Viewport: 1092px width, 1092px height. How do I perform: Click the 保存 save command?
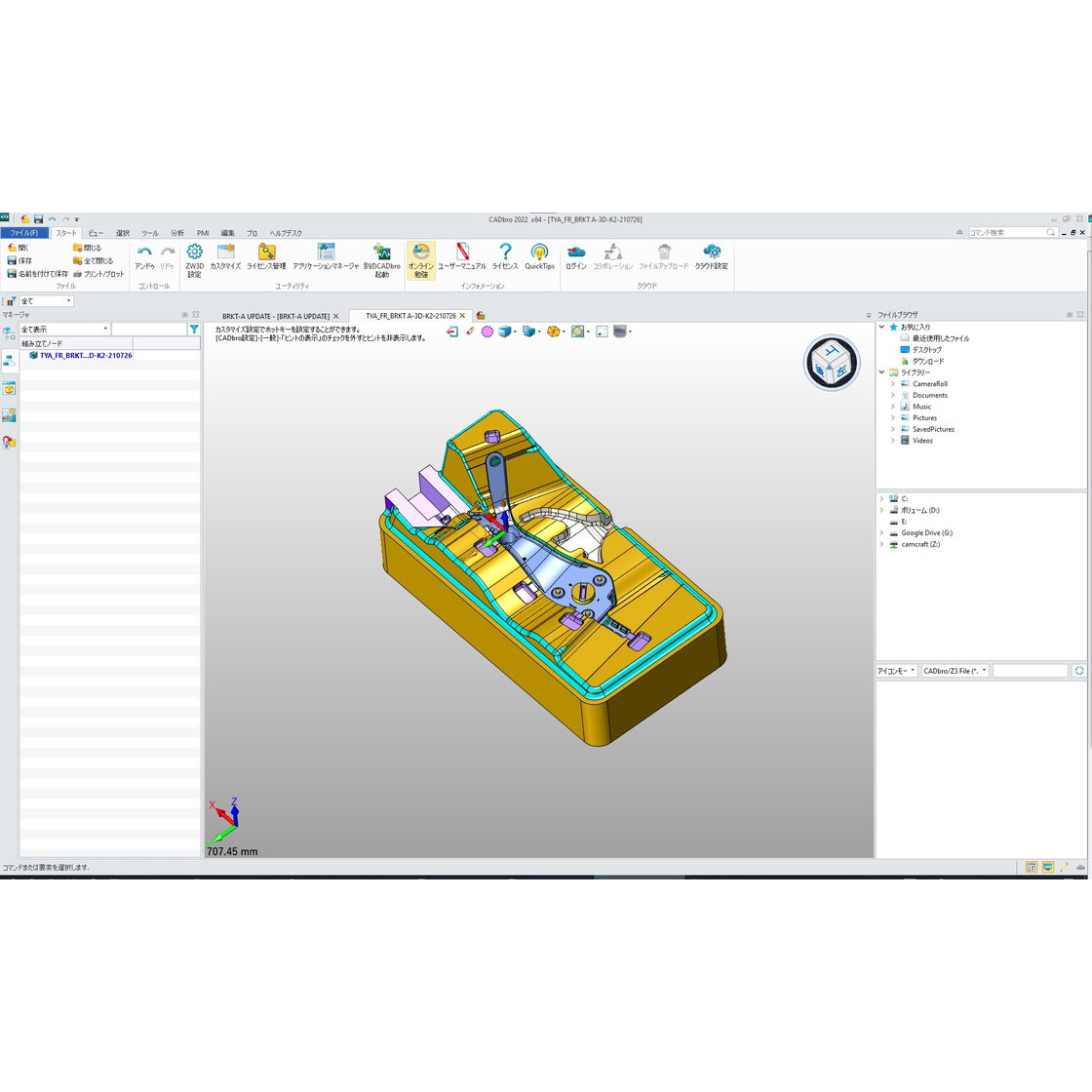(22, 260)
